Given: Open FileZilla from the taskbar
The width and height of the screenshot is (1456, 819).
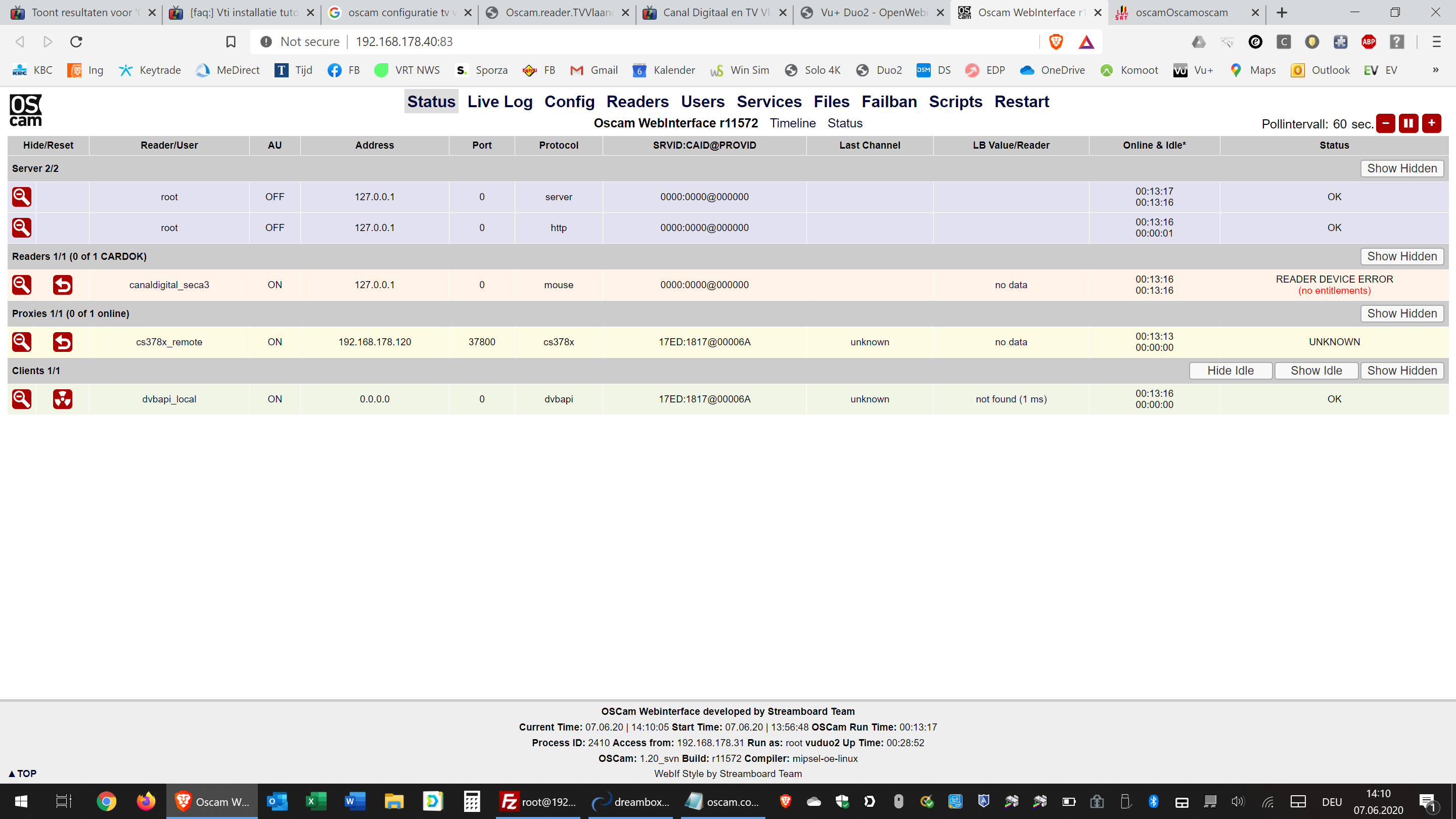Looking at the screenshot, I should coord(538,801).
